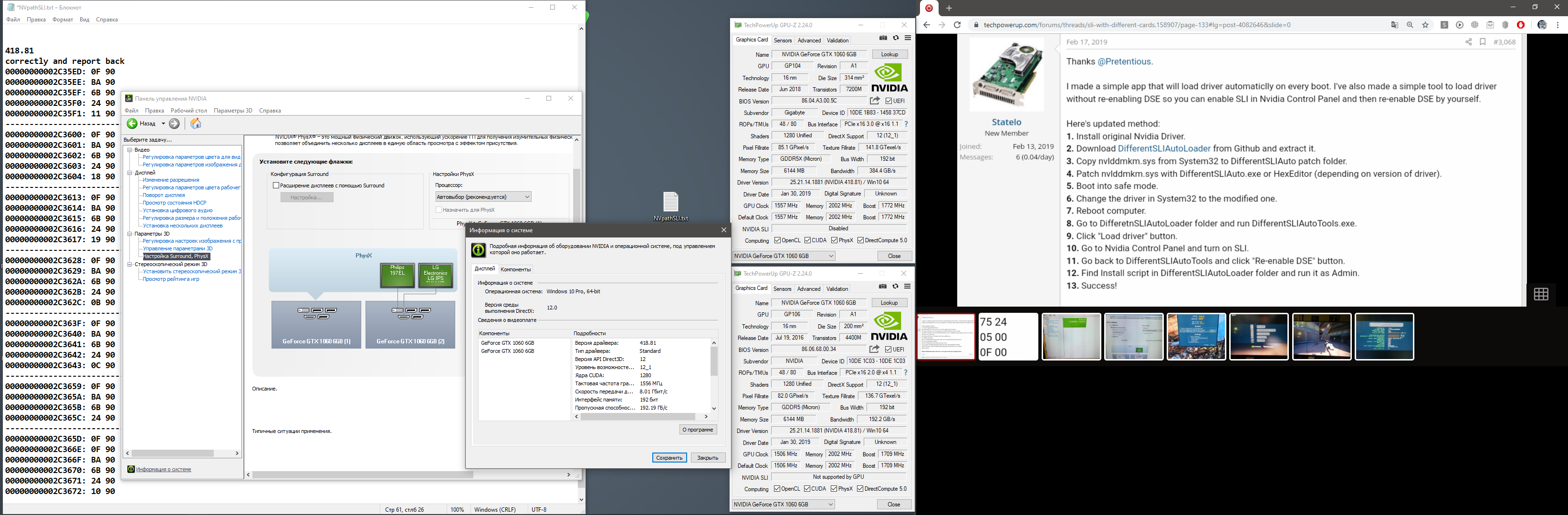Image resolution: width=1568 pixels, height=515 pixels.
Task: Click the refresh icon in top GPU-Z window
Action: (895, 38)
